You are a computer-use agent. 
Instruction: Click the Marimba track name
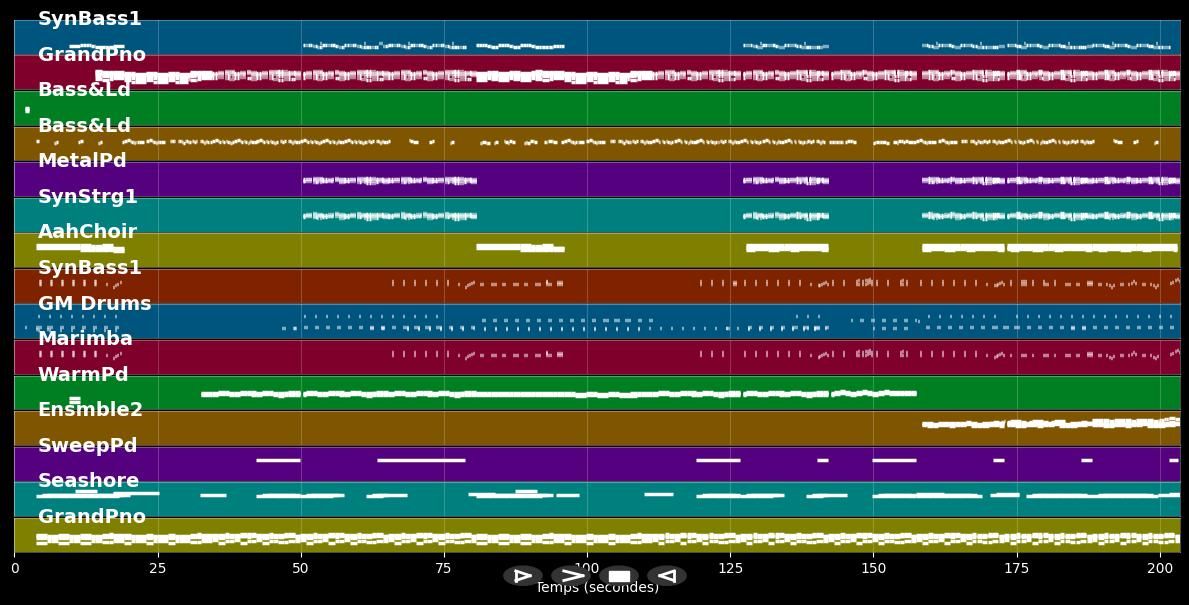(x=85, y=339)
